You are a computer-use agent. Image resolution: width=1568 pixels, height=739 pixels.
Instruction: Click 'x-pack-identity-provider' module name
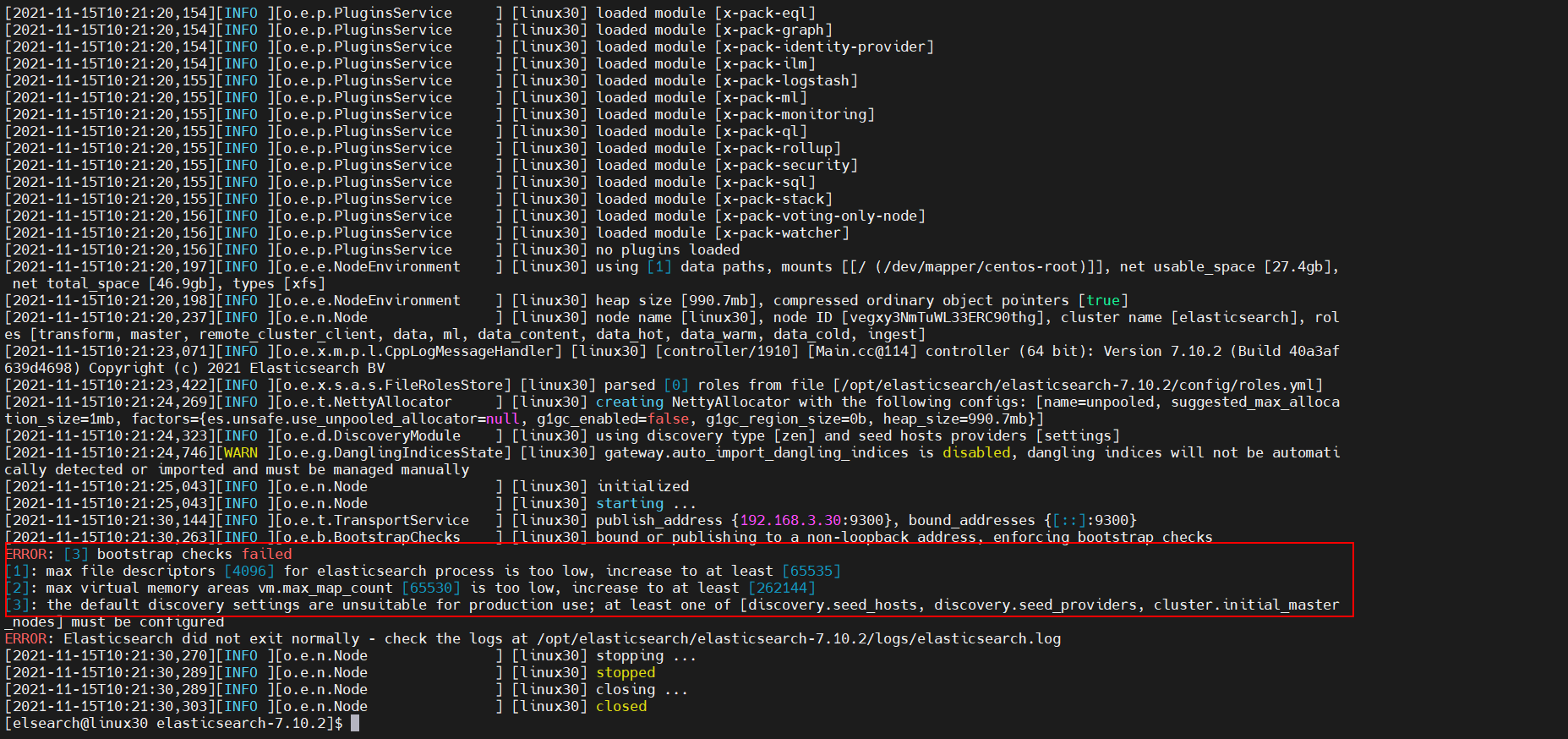(x=824, y=47)
